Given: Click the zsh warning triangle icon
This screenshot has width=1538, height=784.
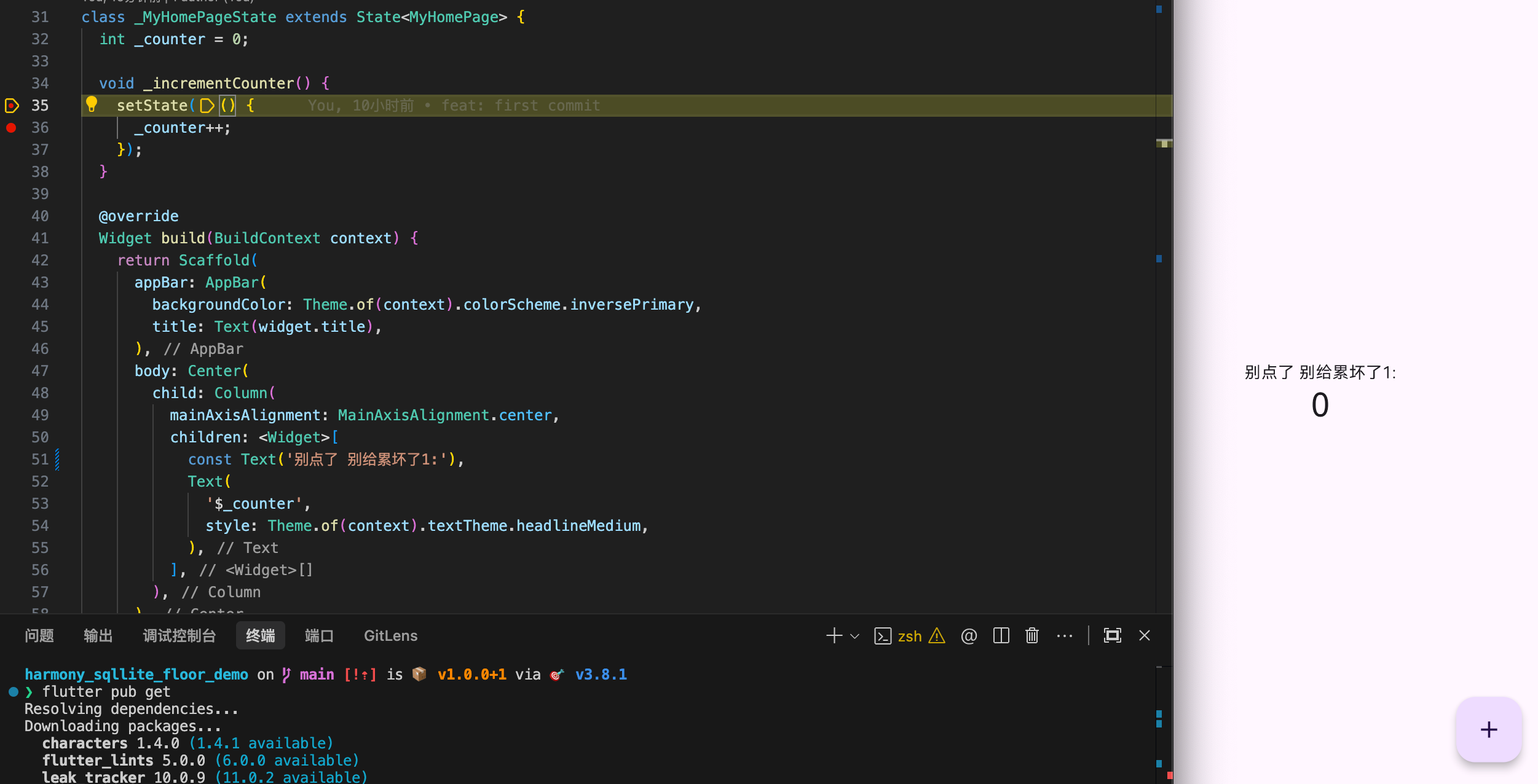Looking at the screenshot, I should click(x=937, y=635).
